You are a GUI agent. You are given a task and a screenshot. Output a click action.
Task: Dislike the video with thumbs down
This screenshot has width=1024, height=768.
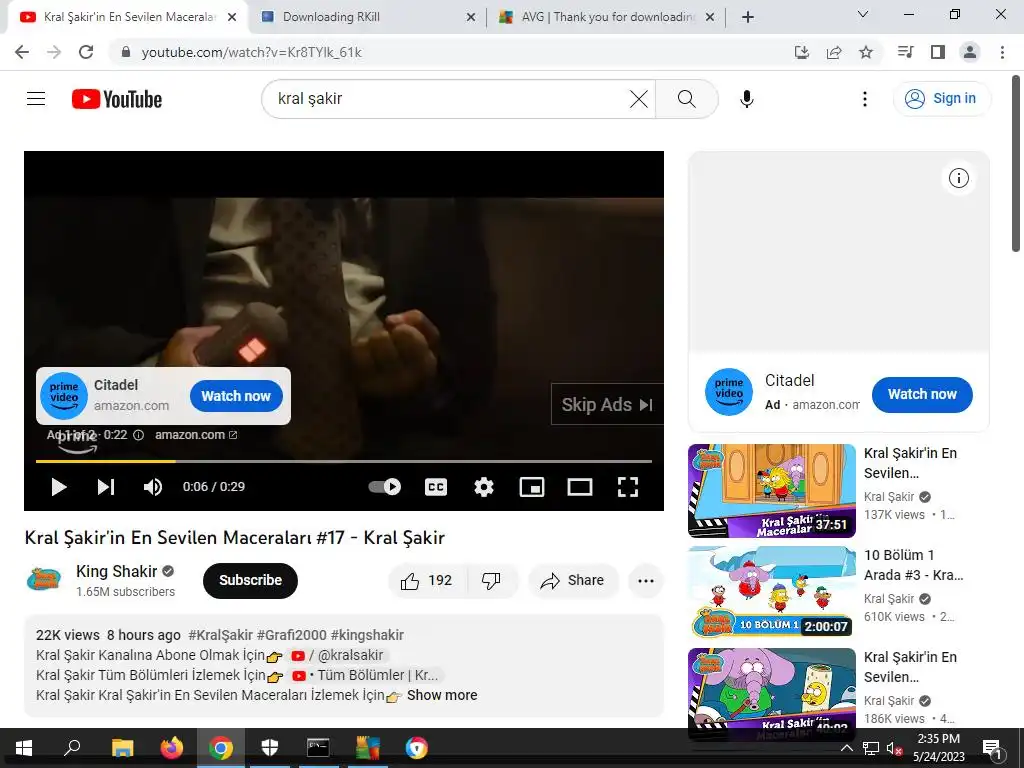click(491, 580)
